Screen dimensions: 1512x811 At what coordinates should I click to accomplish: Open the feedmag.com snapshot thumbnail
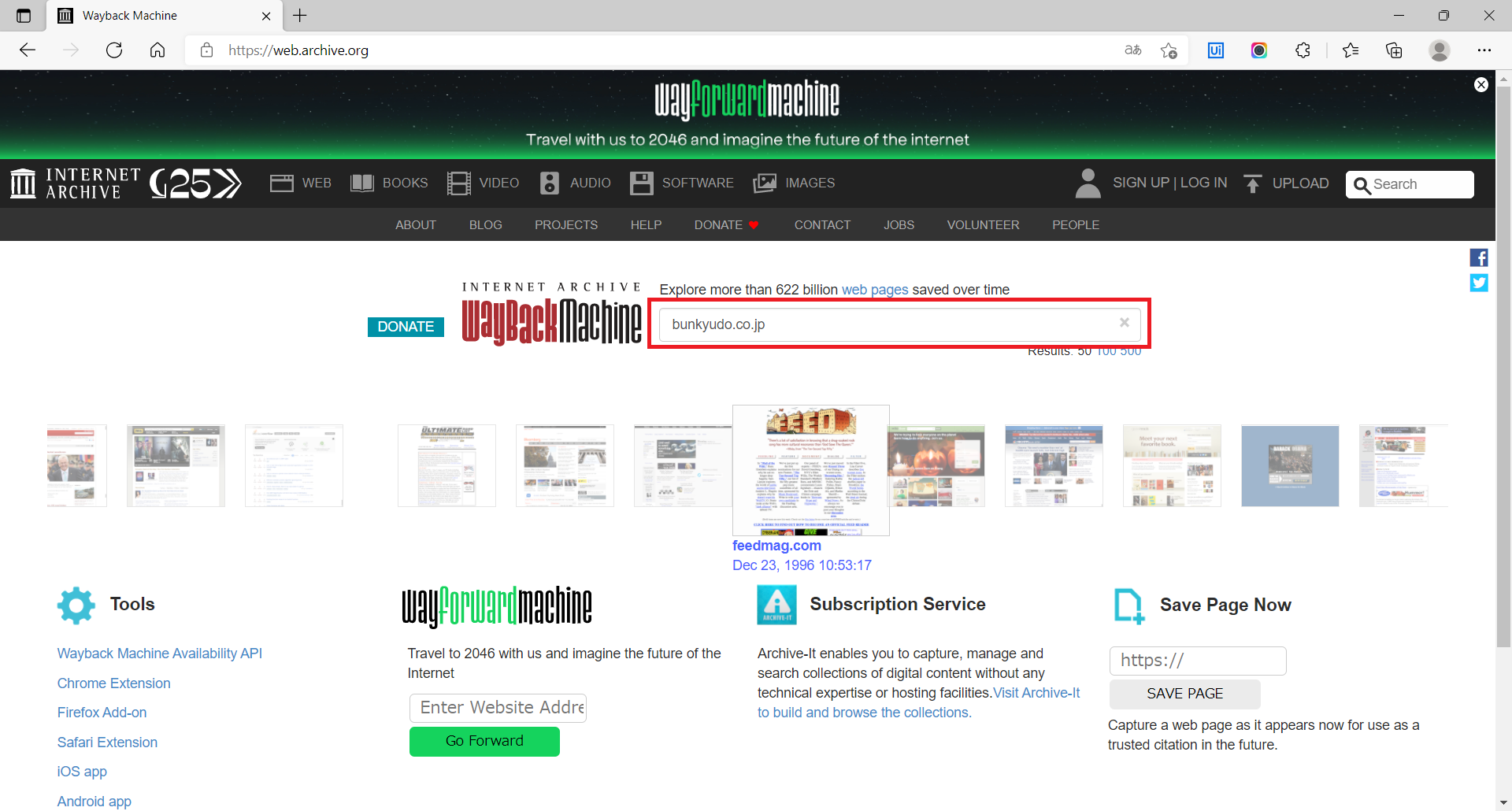(x=810, y=470)
